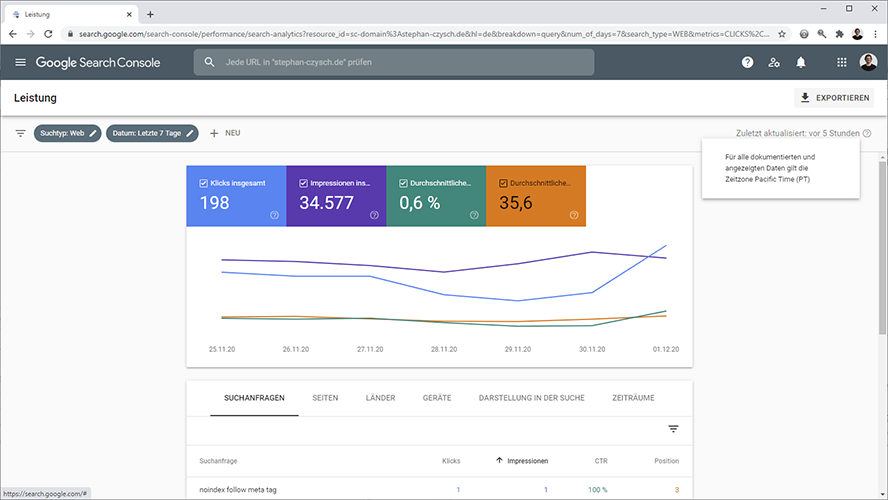Reload the page
Screen dimensions: 888x500
49,34
